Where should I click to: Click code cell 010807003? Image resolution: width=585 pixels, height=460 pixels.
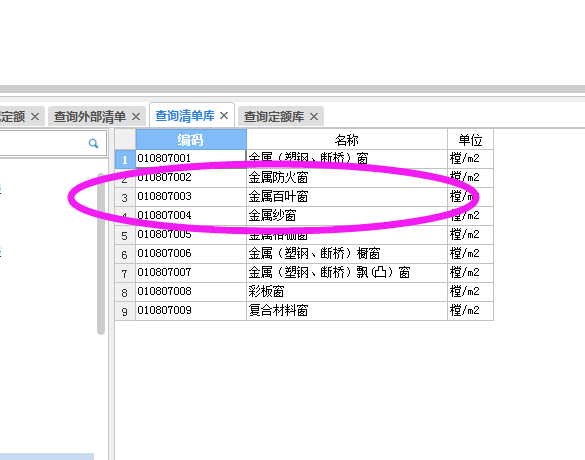[191, 197]
